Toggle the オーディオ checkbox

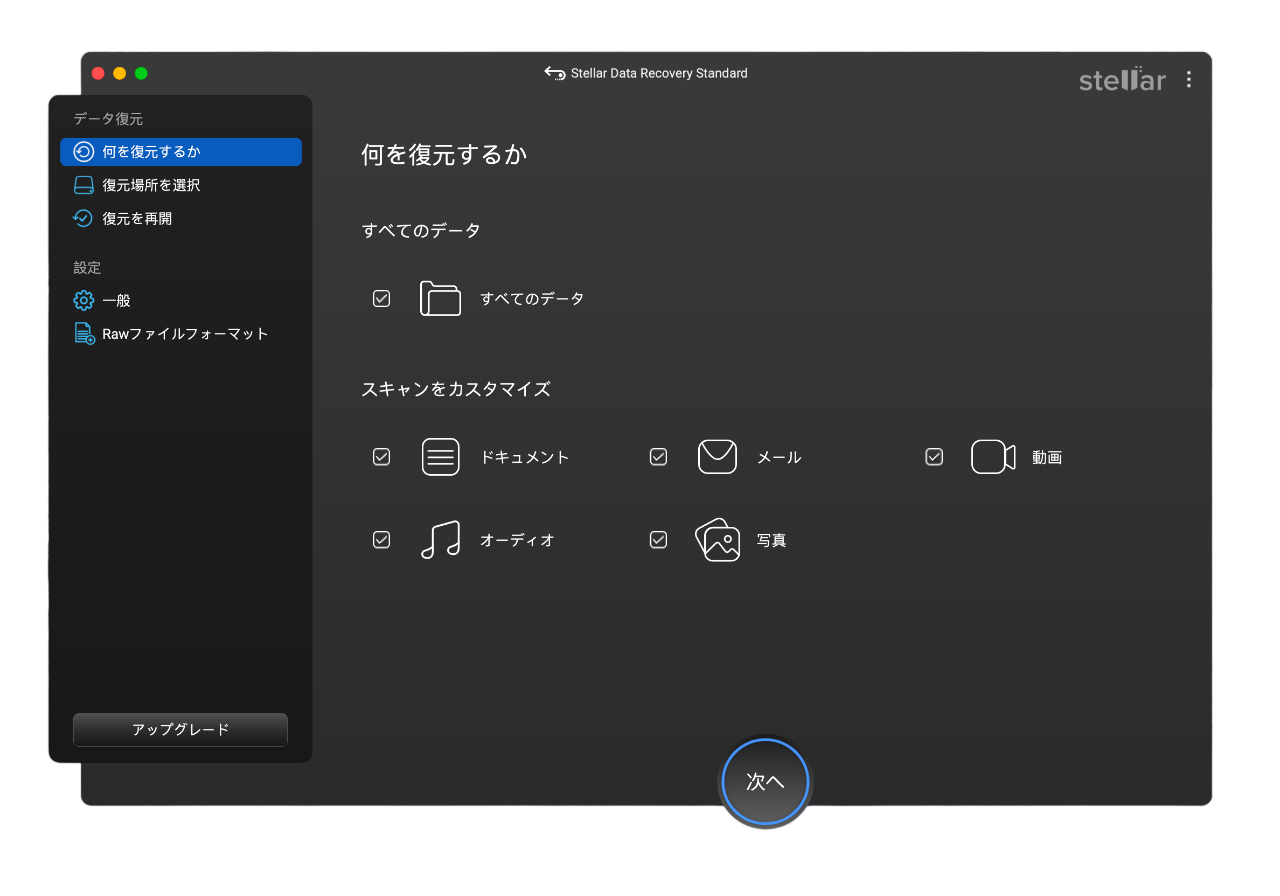381,540
